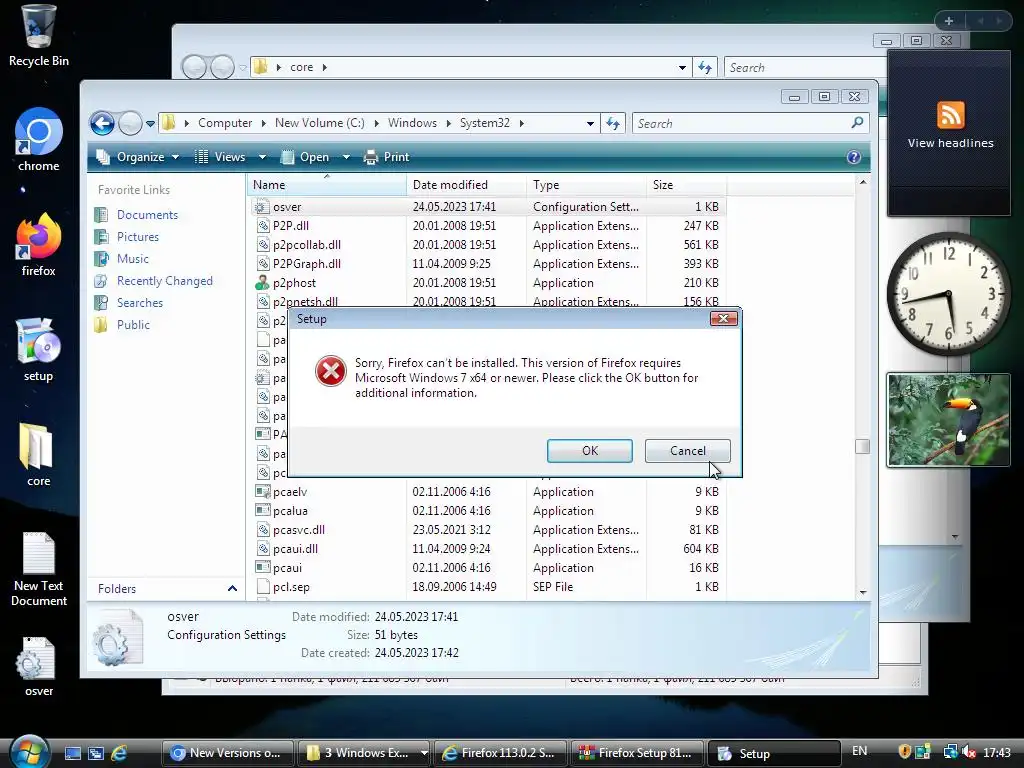The image size is (1024, 768).
Task: Select the setup installer desktop icon
Action: 38,350
